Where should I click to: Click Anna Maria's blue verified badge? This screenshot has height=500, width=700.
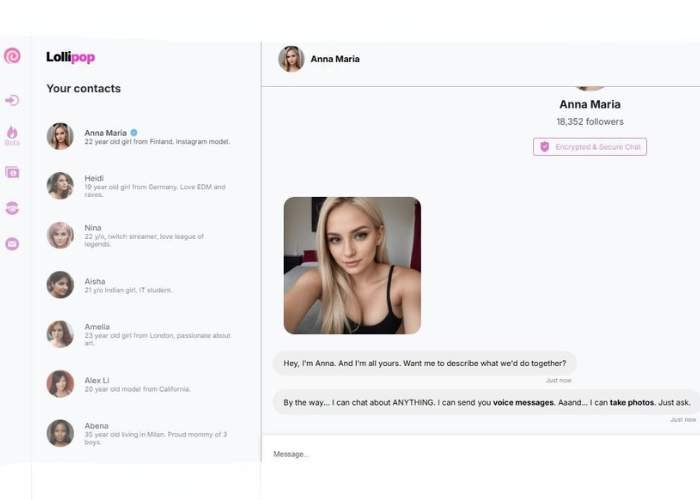[134, 133]
